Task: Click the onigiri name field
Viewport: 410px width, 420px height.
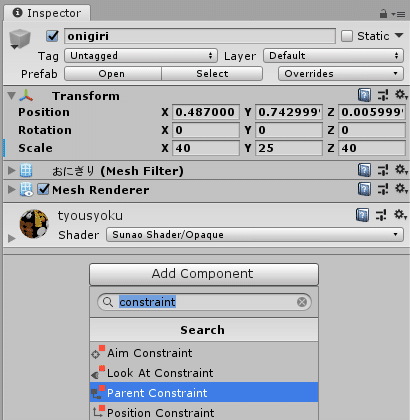Action: click(200, 36)
